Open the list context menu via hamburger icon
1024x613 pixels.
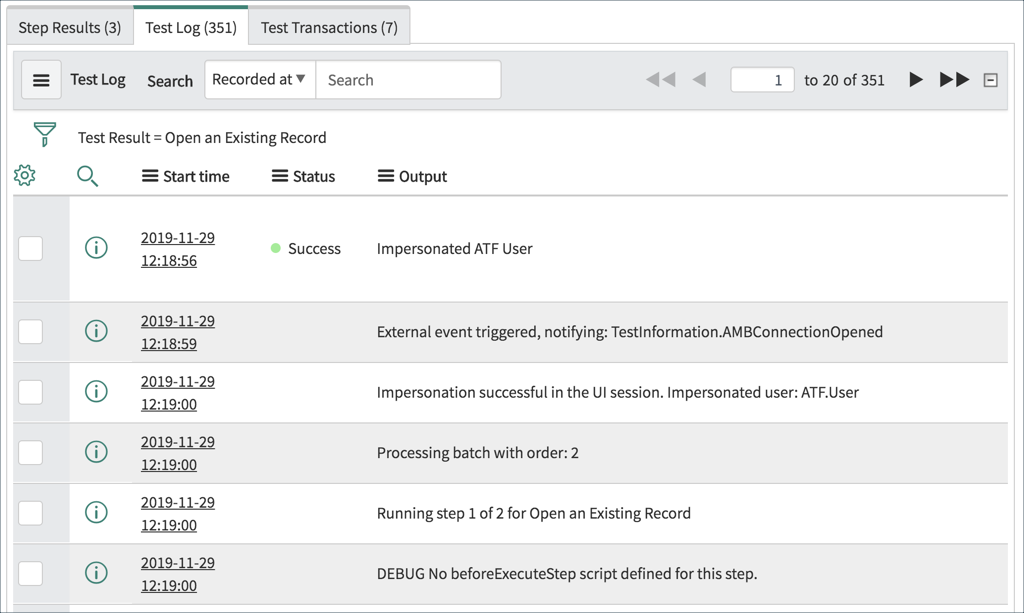click(x=40, y=80)
